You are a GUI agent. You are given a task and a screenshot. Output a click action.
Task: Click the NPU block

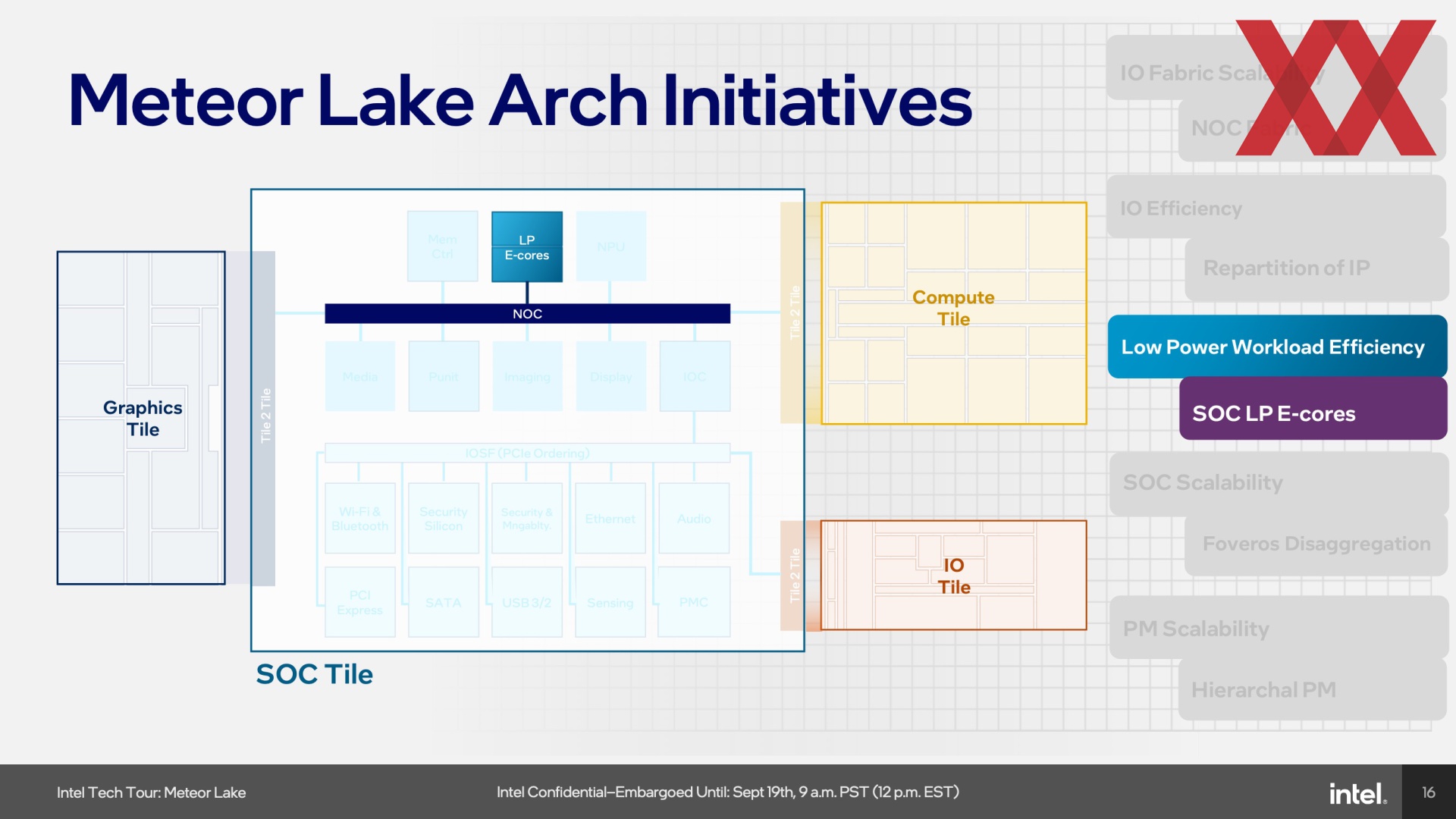(x=611, y=246)
